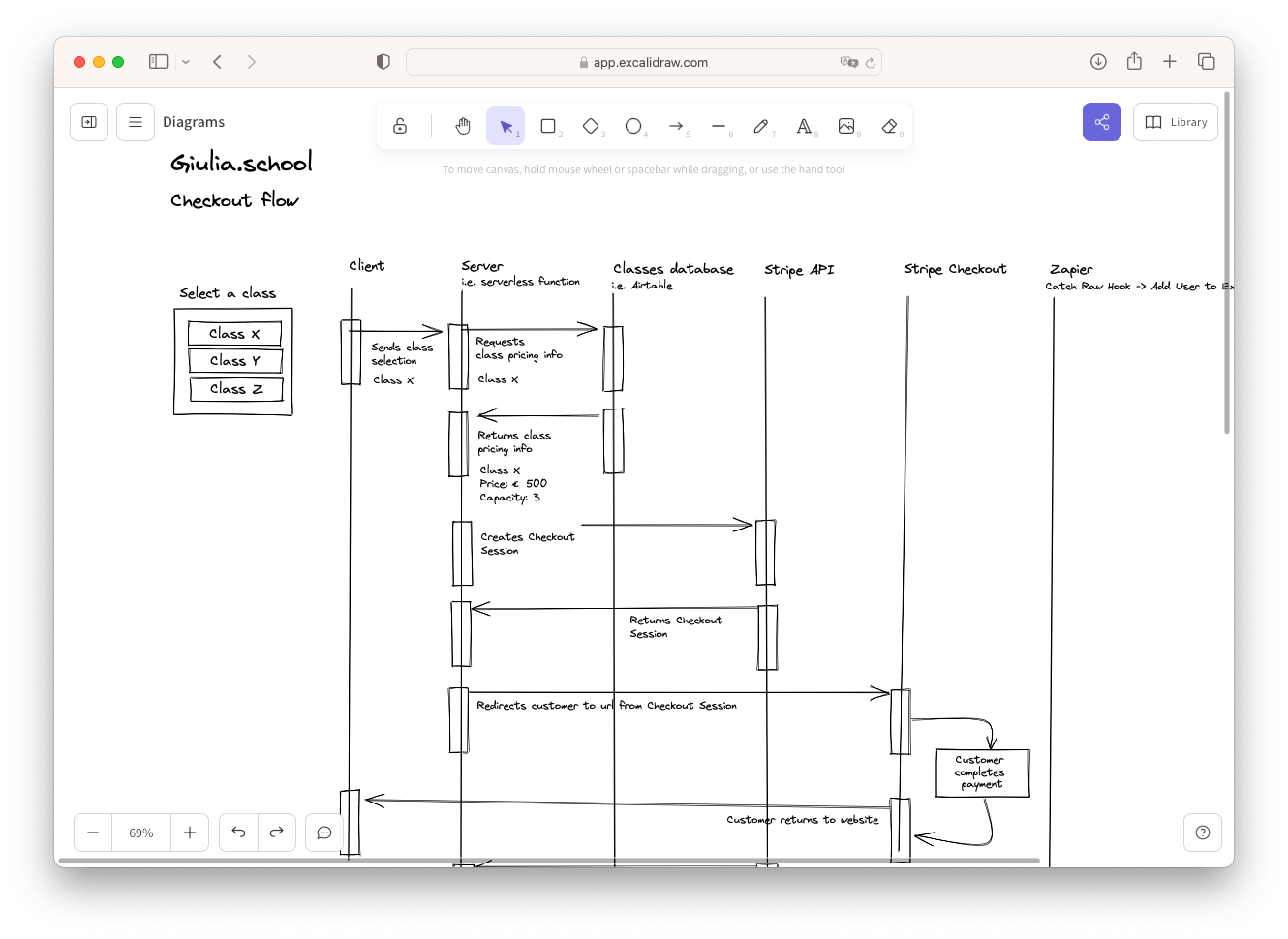This screenshot has height=939, width=1288.
Task: Activate the Eraser tool
Action: click(889, 126)
